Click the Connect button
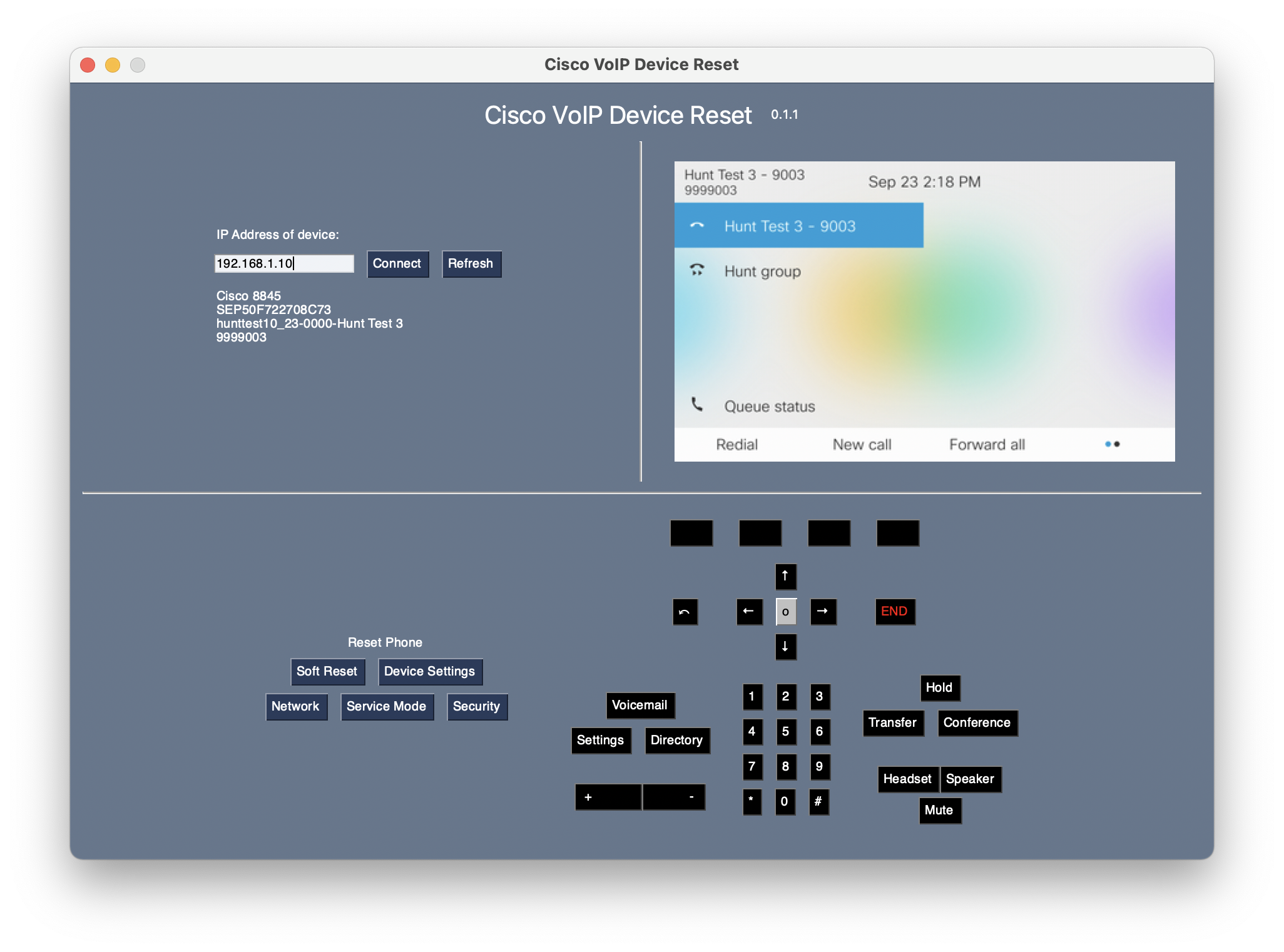This screenshot has height=952, width=1284. tap(397, 263)
